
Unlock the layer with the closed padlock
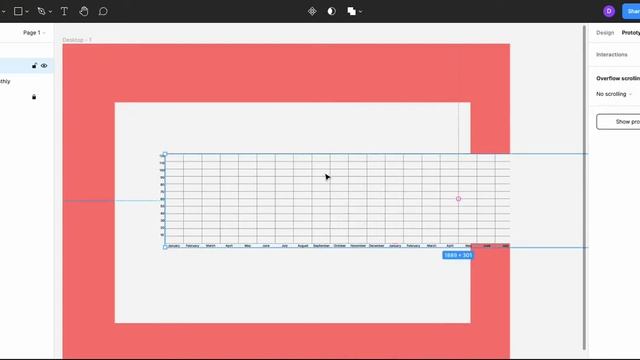click(34, 97)
